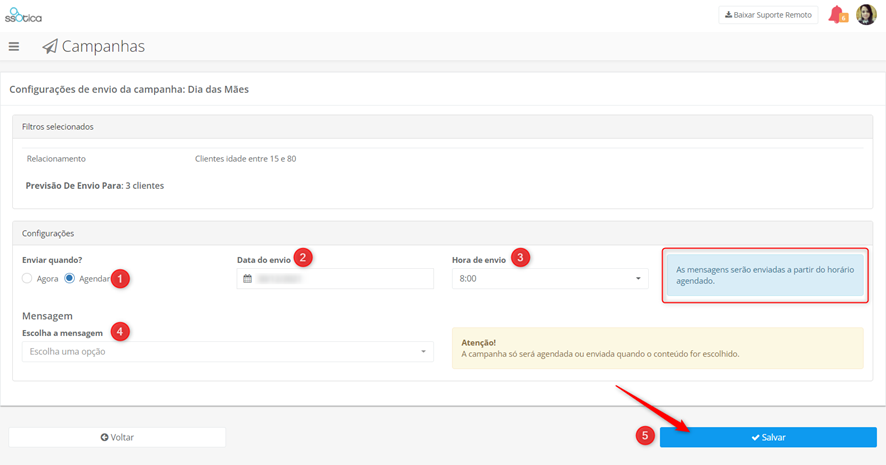Open the user profile avatar

click(x=866, y=15)
